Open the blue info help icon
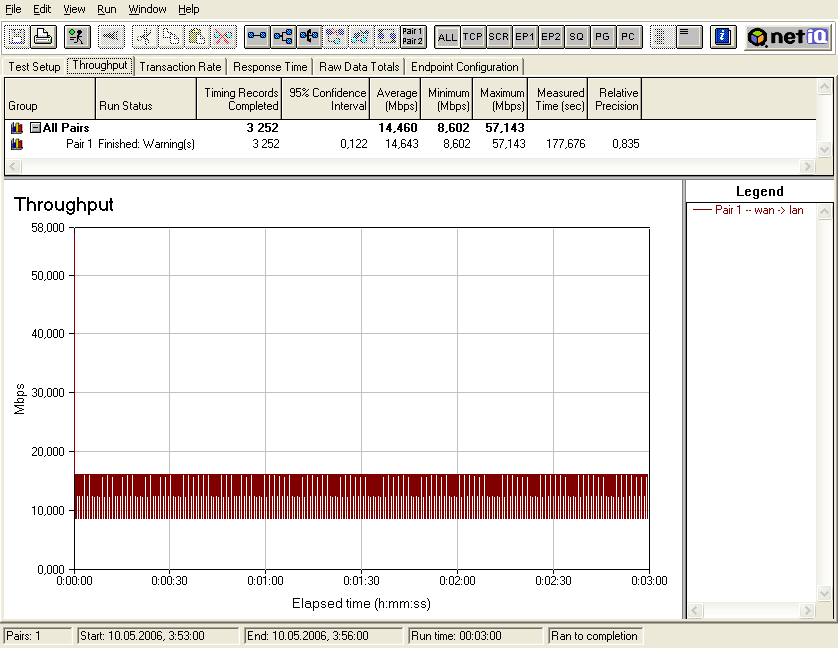 point(723,37)
